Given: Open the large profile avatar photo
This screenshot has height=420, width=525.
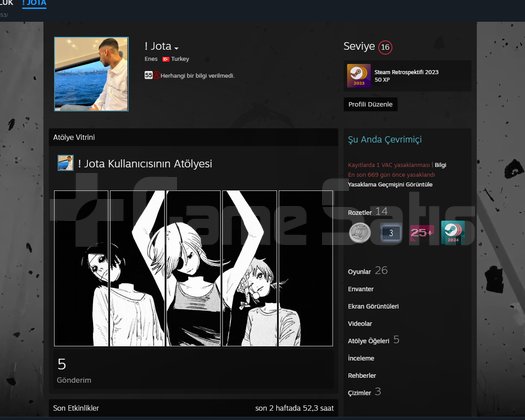Looking at the screenshot, I should pos(91,74).
